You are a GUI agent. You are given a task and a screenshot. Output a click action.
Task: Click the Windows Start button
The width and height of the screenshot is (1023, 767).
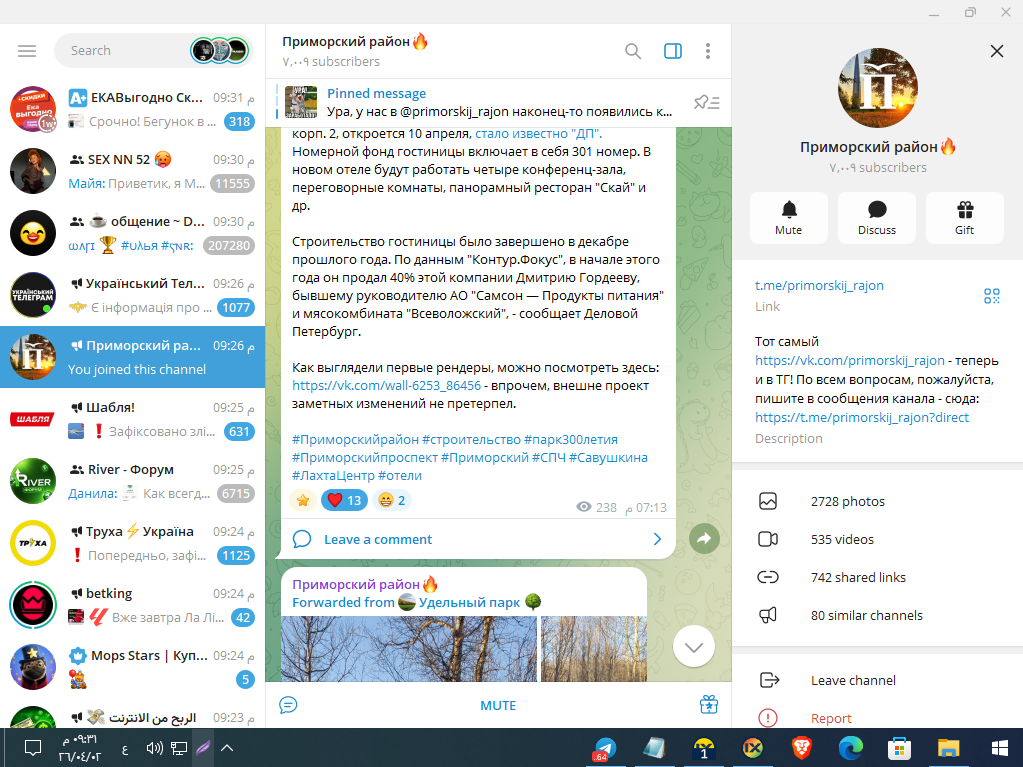[999, 748]
